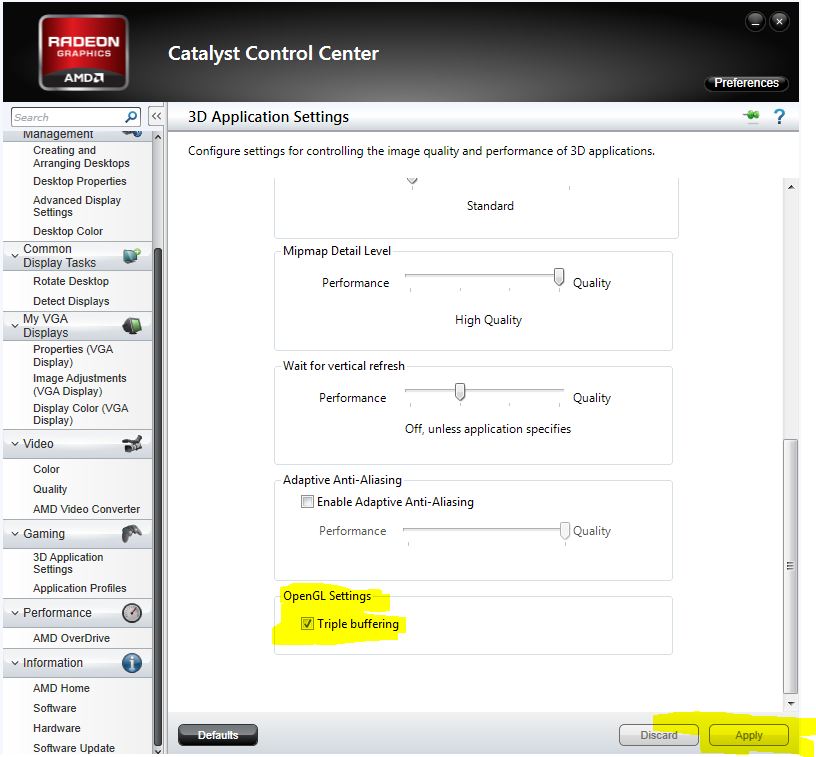Image resolution: width=816 pixels, height=757 pixels.
Task: Open Image Adjustments (VGA Display)
Action: 80,384
